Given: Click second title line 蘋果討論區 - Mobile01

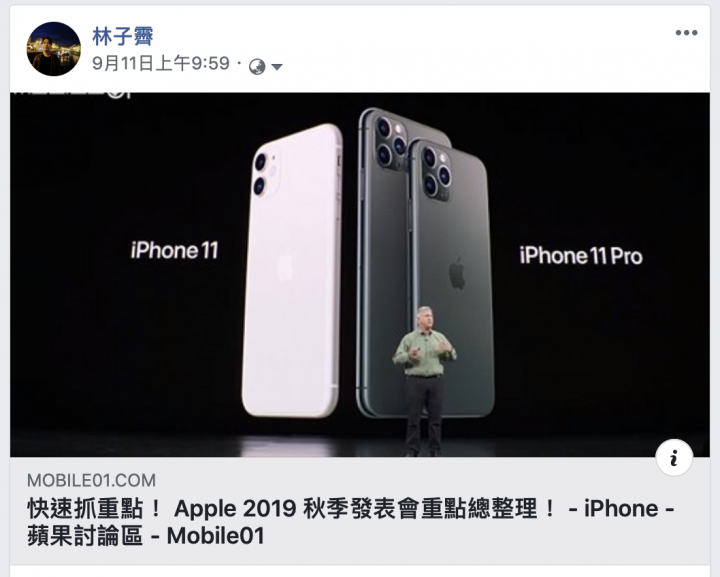Looking at the screenshot, I should (146, 536).
